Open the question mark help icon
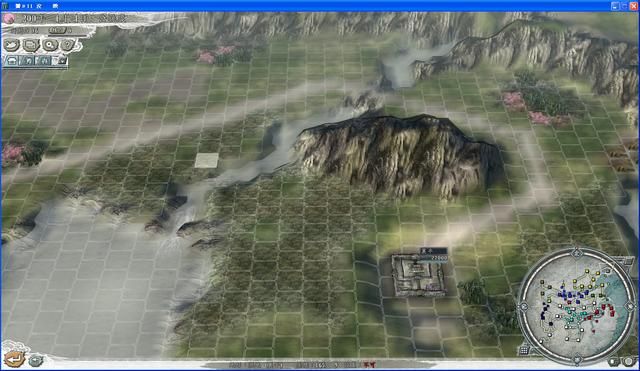Viewport: 640px width, 371px height. [x=68, y=44]
